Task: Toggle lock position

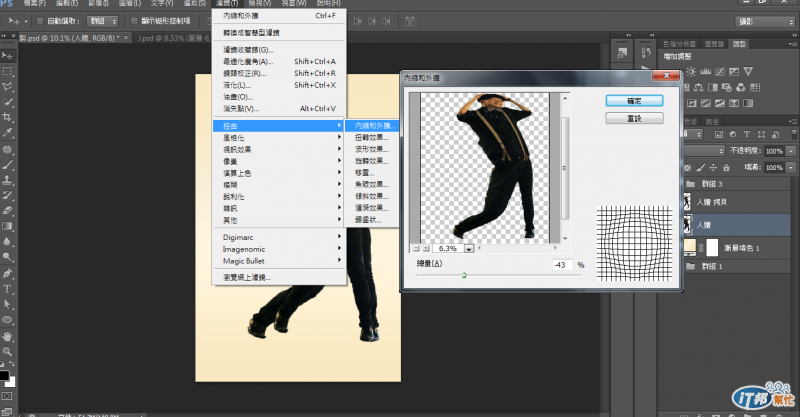Action: point(713,167)
